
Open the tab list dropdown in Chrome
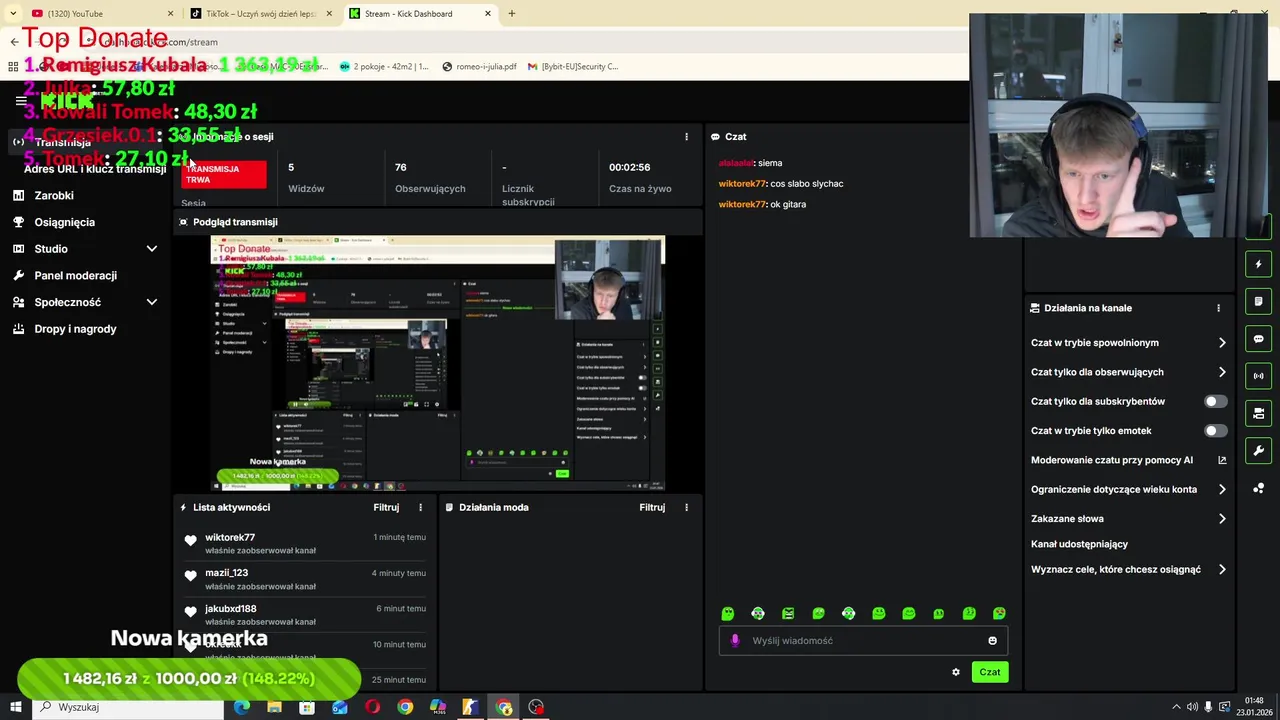(13, 14)
